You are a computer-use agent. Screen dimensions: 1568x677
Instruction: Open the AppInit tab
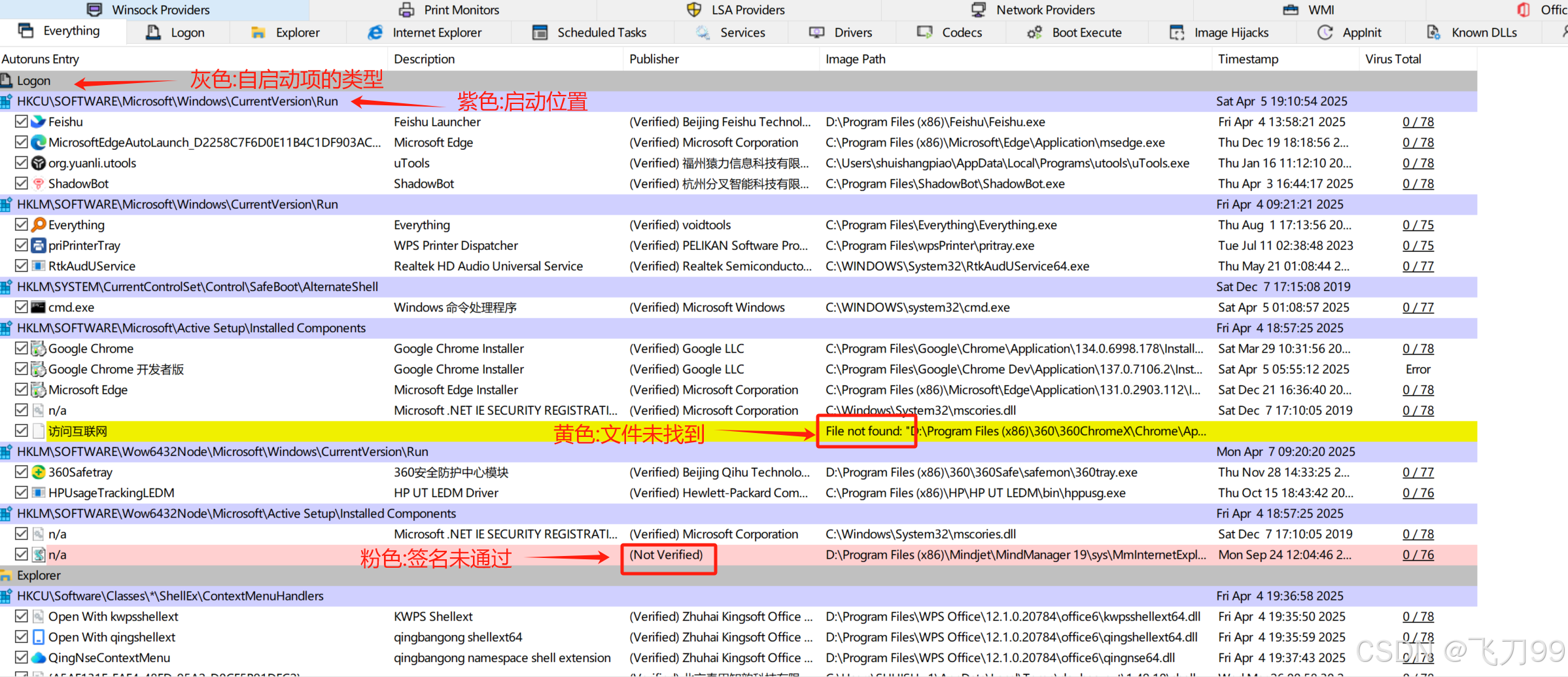coord(1350,32)
